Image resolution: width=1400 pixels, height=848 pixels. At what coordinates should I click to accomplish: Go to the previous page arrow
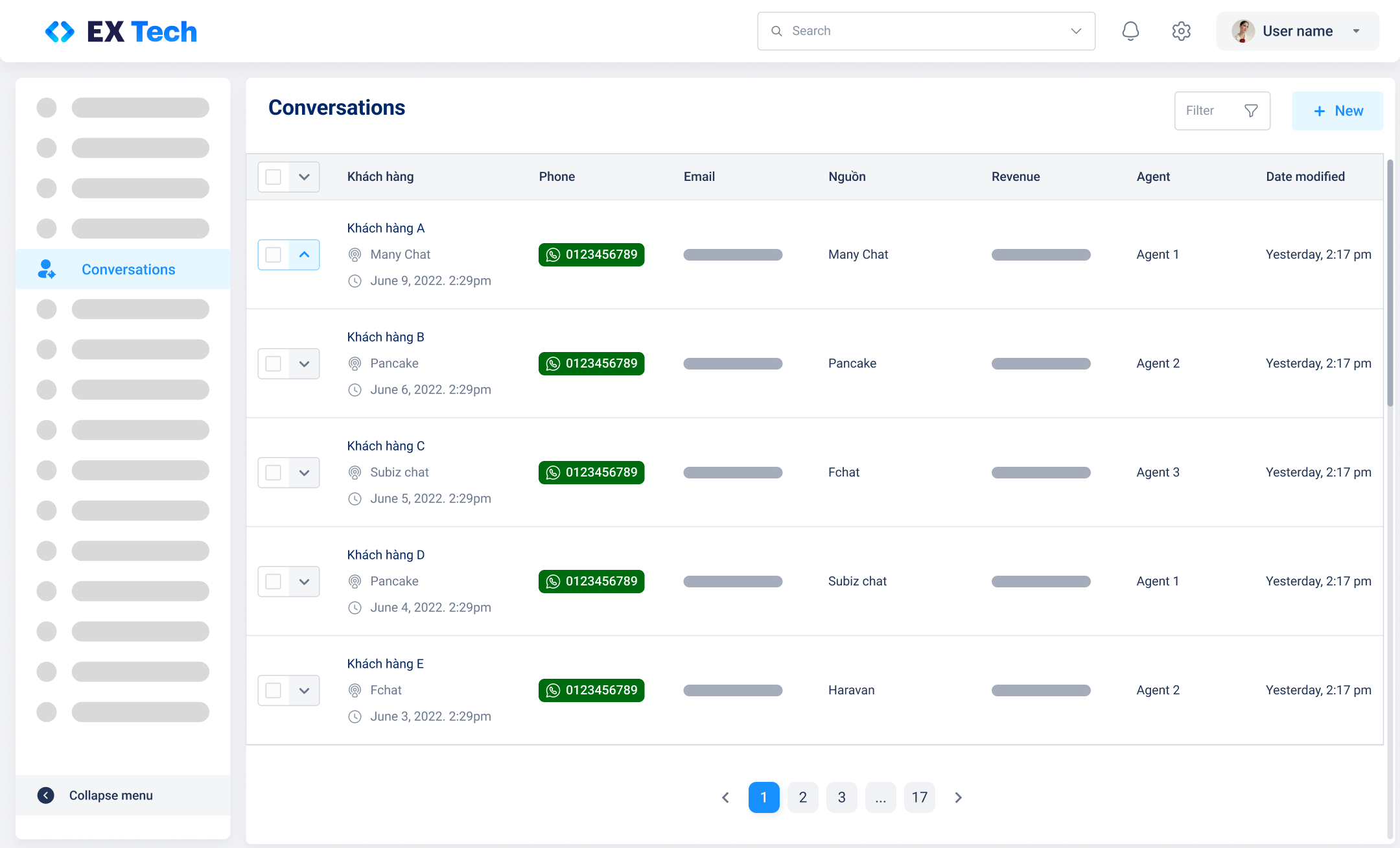point(725,797)
